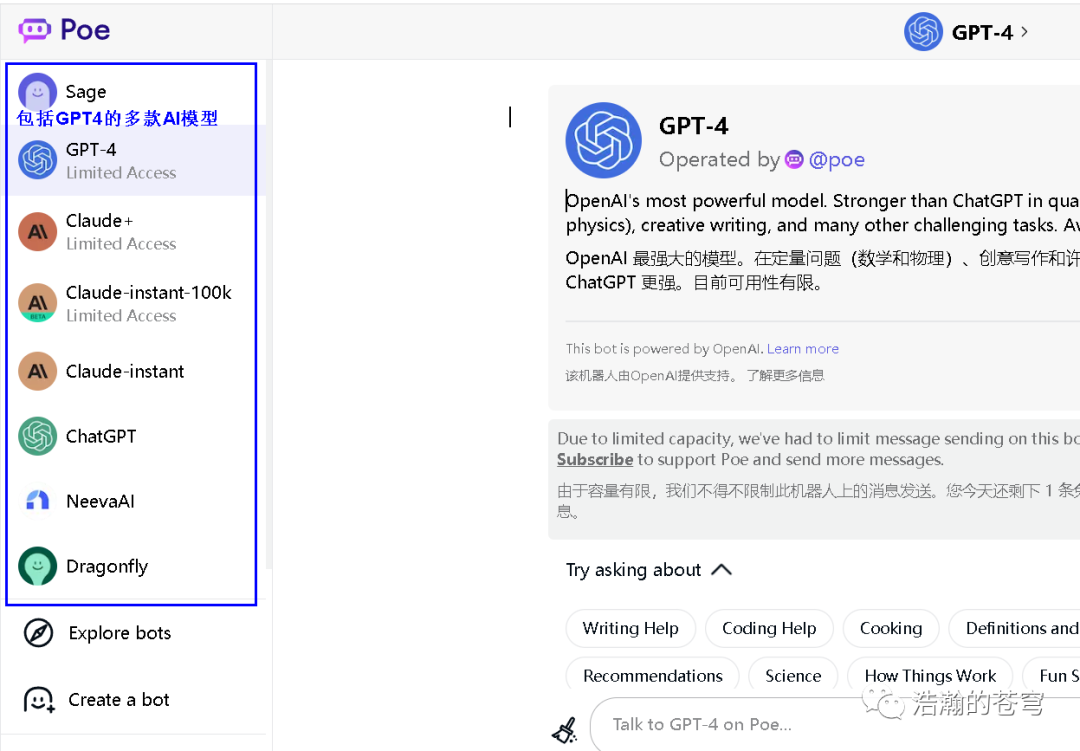The height and width of the screenshot is (751, 1080).
Task: Follow the Subscribe link
Action: [595, 460]
